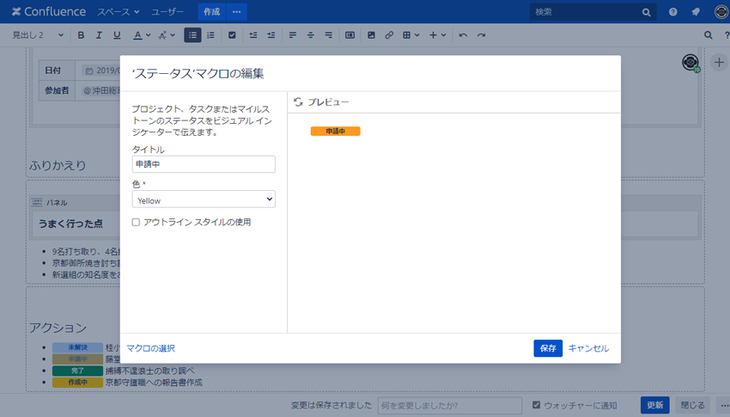Insert a table
The width and height of the screenshot is (730, 417).
click(407, 35)
